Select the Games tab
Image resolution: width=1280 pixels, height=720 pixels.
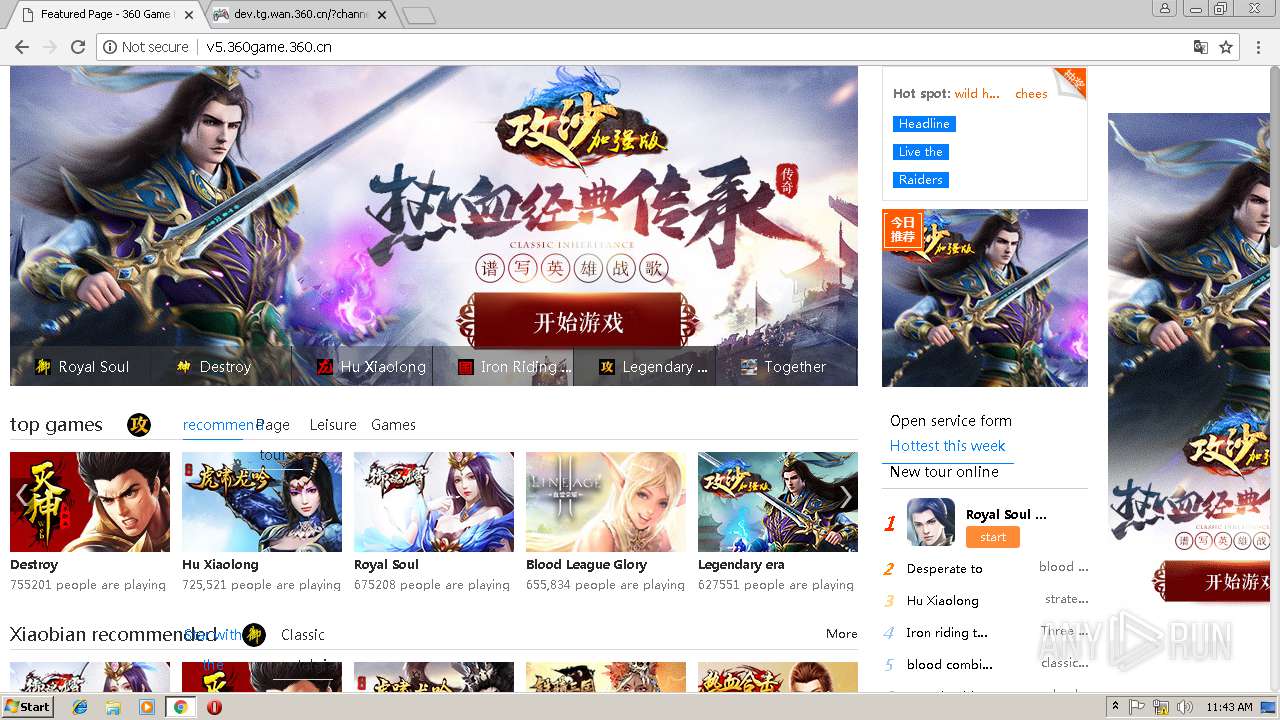tap(393, 425)
